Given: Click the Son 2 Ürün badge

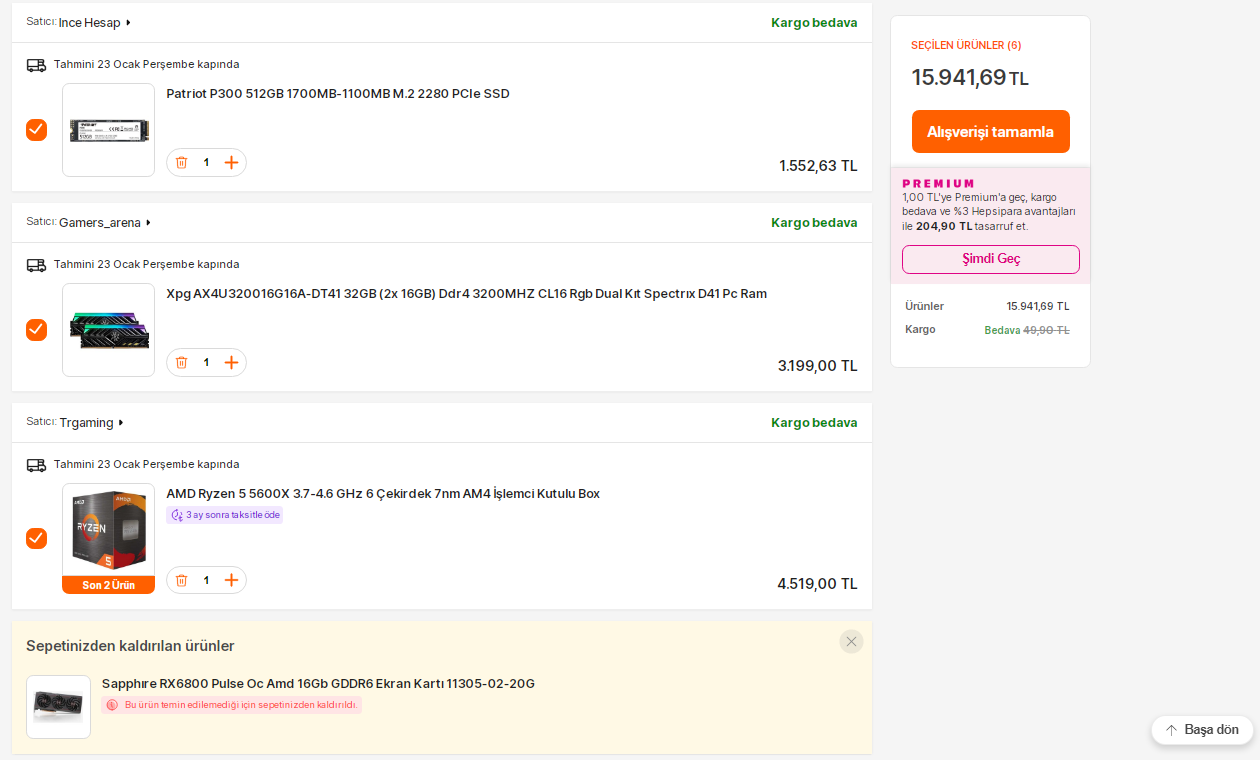Looking at the screenshot, I should coord(108,585).
